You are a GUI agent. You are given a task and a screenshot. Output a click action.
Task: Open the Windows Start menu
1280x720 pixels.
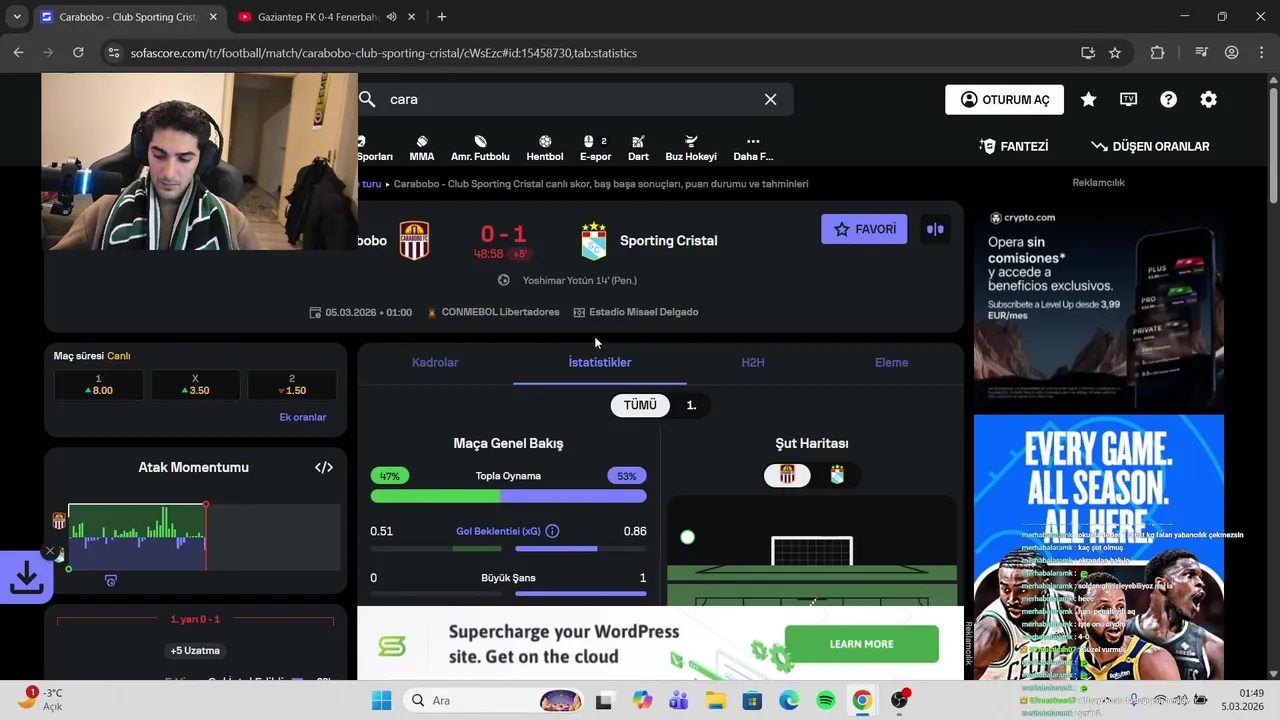[x=381, y=700]
